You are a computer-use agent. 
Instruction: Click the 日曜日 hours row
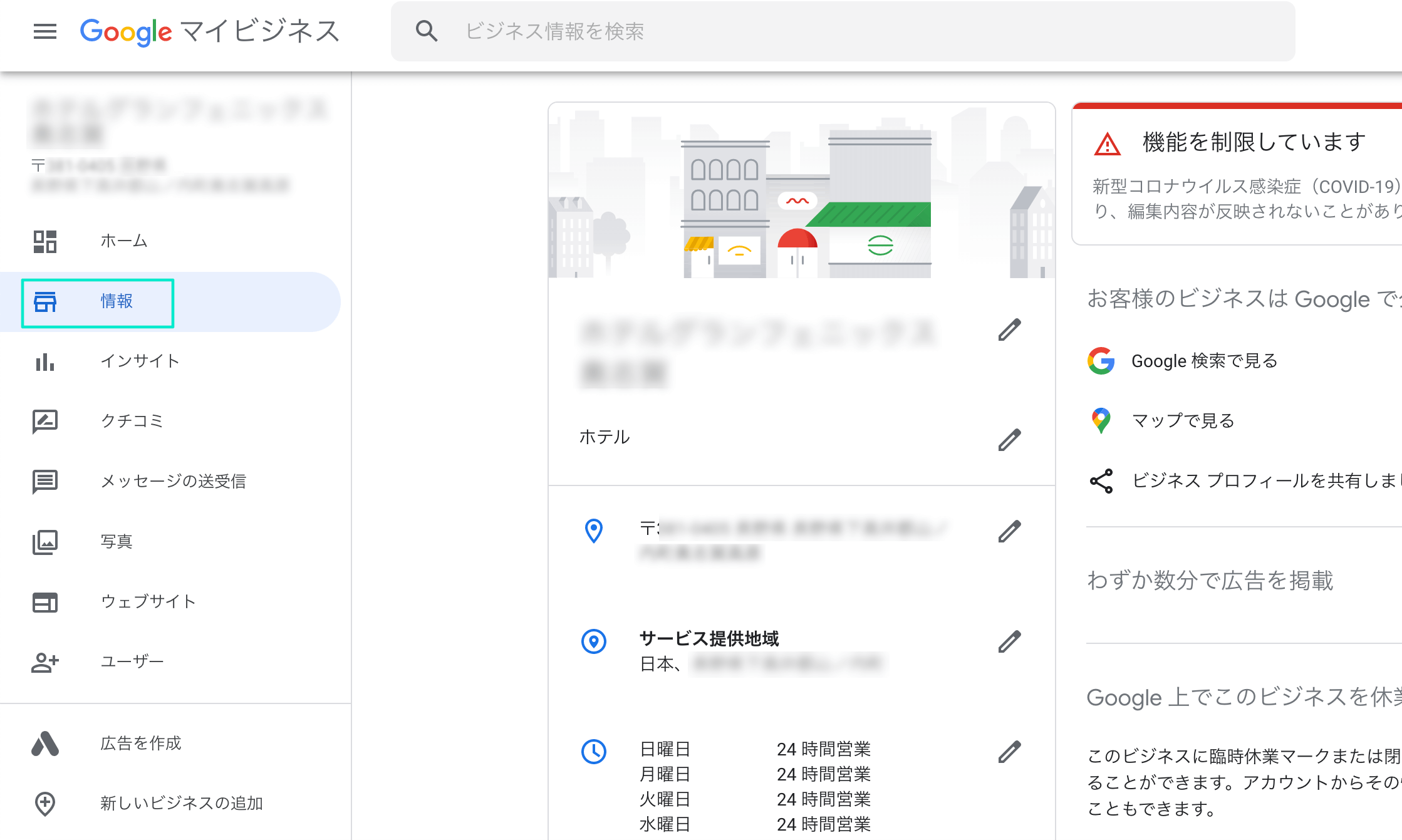click(x=756, y=749)
